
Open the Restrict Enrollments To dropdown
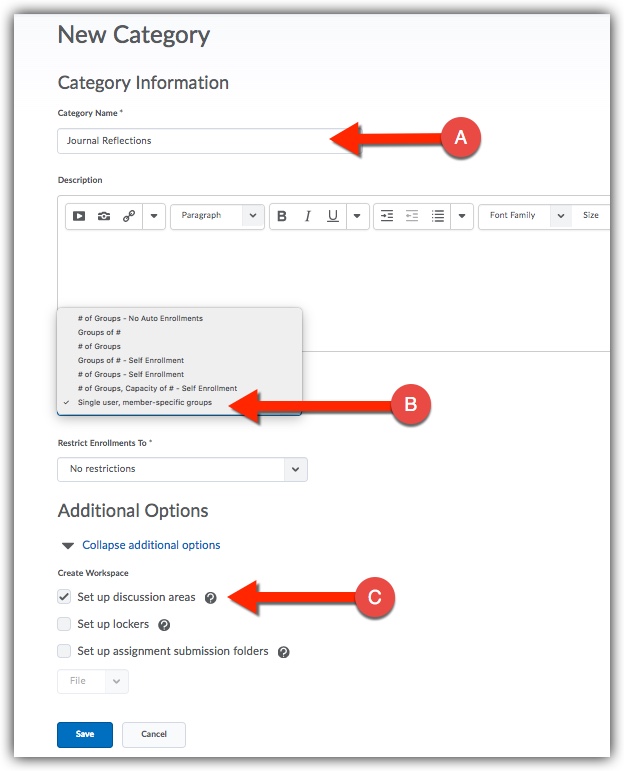[182, 469]
